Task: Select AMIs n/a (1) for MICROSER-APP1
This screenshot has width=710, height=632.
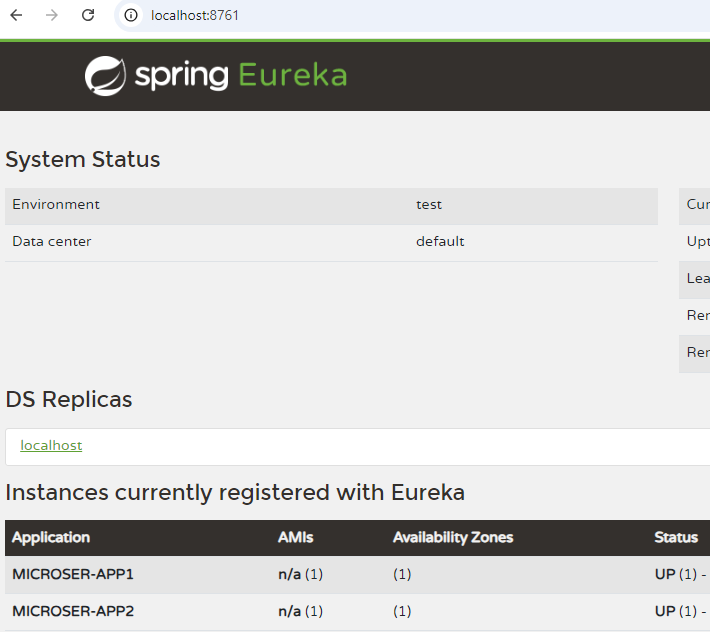Action: [301, 574]
